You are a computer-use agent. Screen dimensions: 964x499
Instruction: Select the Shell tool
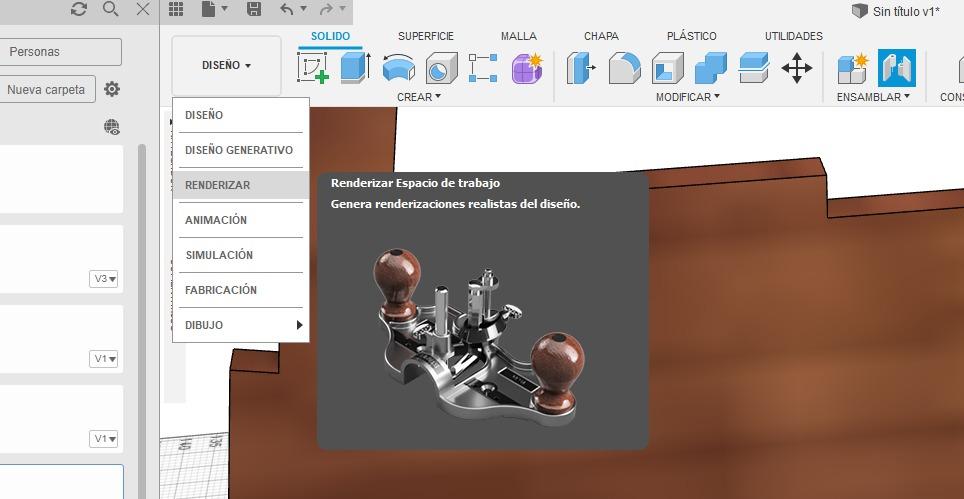[x=668, y=68]
